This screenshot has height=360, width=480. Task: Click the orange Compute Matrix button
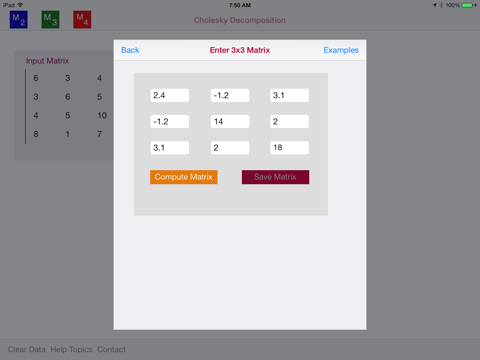[x=184, y=177]
